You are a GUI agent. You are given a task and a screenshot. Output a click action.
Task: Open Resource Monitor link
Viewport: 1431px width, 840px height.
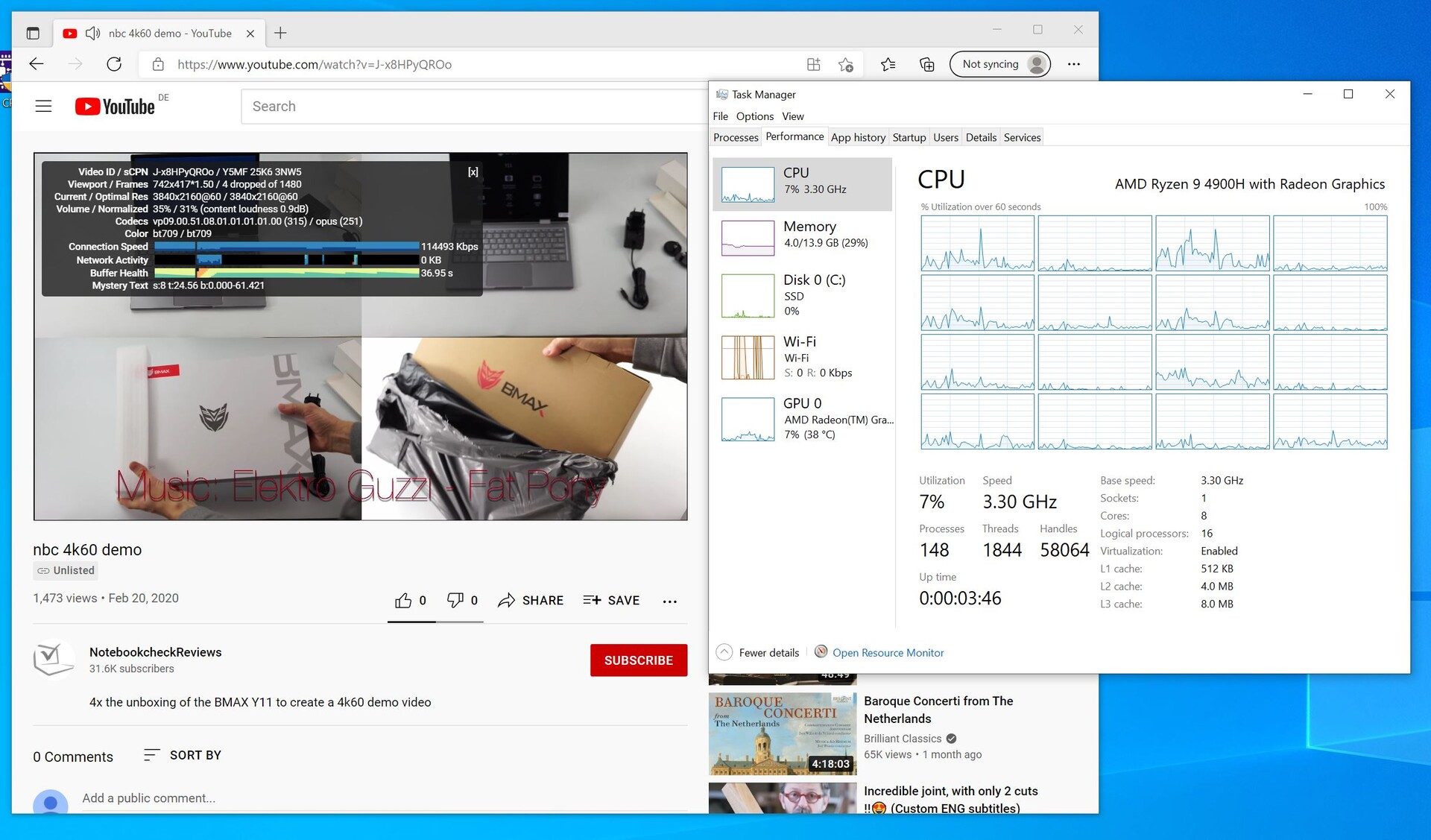pyautogui.click(x=888, y=653)
